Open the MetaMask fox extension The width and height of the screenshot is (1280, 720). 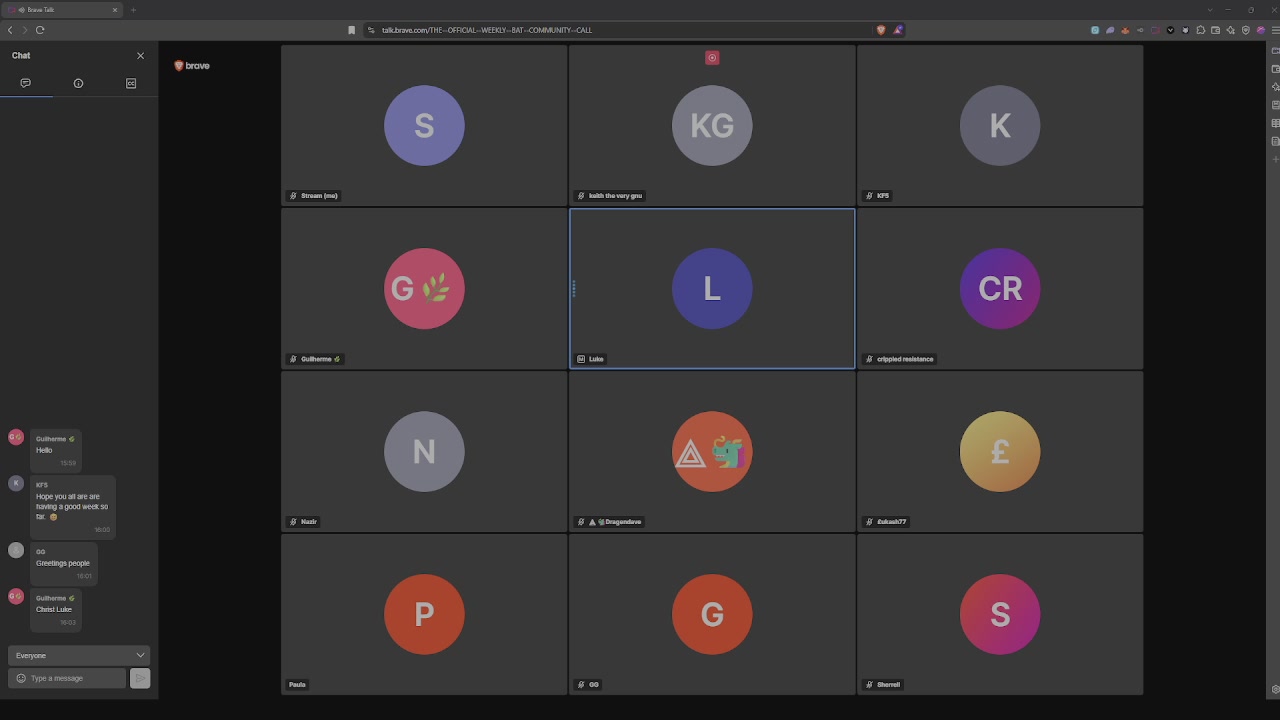[1125, 30]
